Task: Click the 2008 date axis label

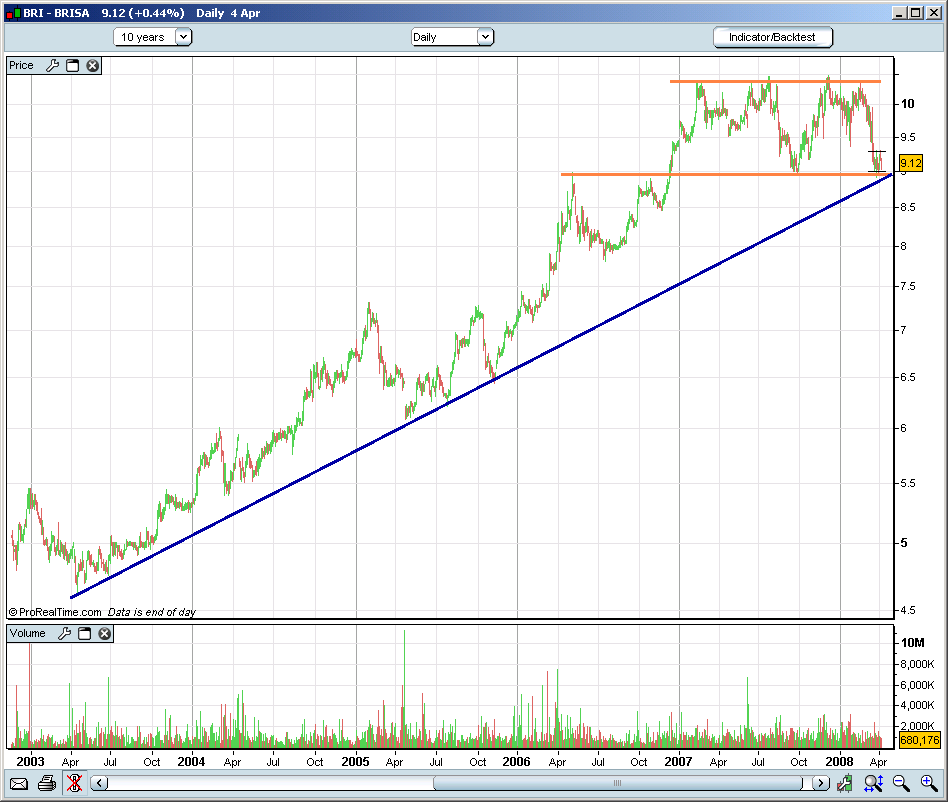Action: point(839,762)
